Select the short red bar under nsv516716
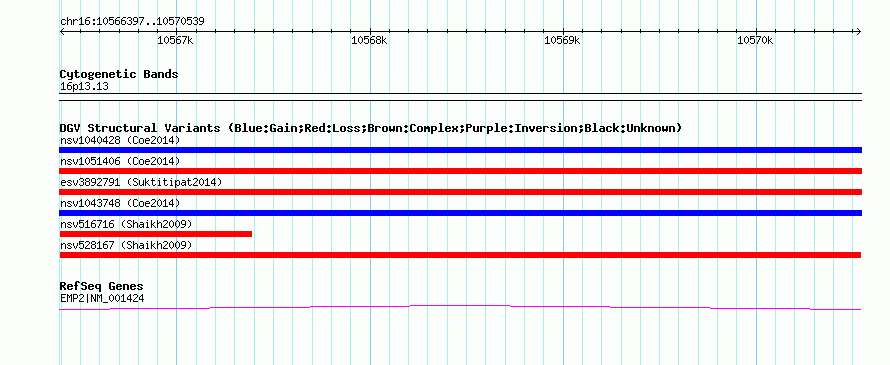The height and width of the screenshot is (365, 890). tap(156, 234)
